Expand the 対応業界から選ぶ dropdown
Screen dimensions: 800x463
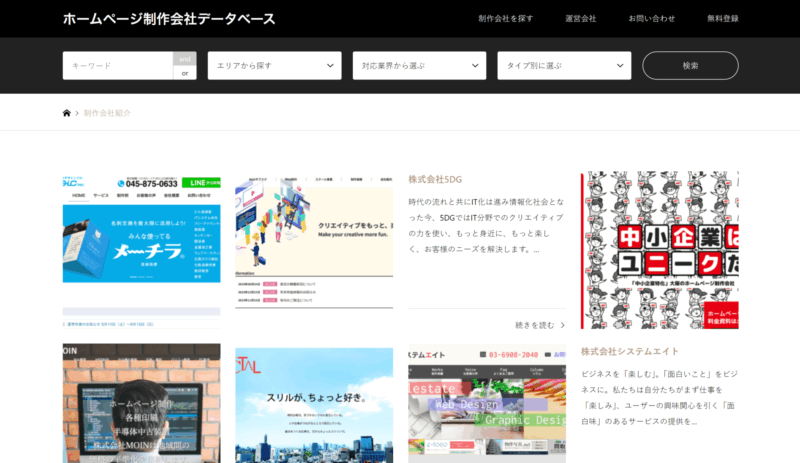point(419,66)
